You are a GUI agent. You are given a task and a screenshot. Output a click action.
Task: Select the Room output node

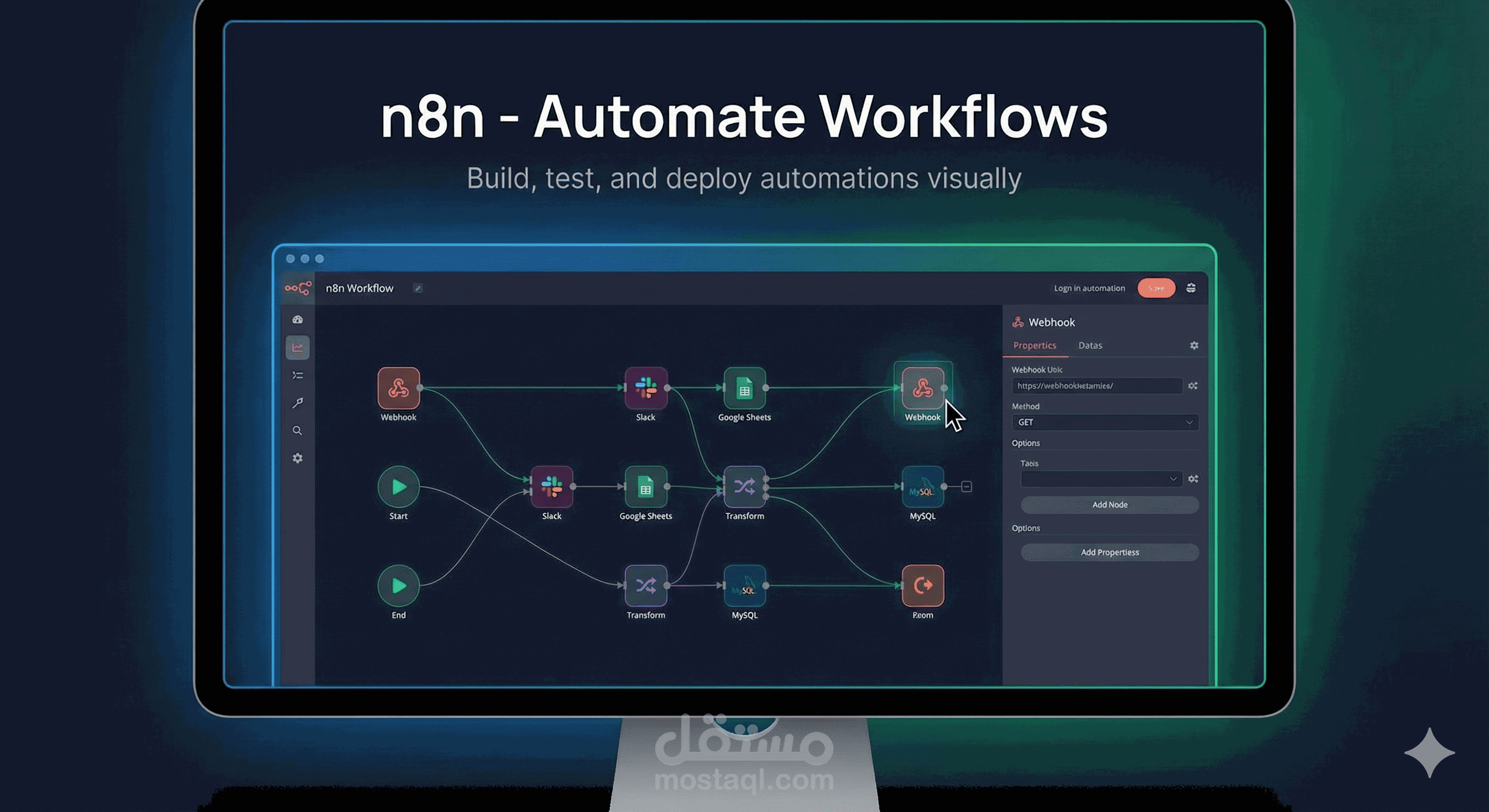pos(923,585)
